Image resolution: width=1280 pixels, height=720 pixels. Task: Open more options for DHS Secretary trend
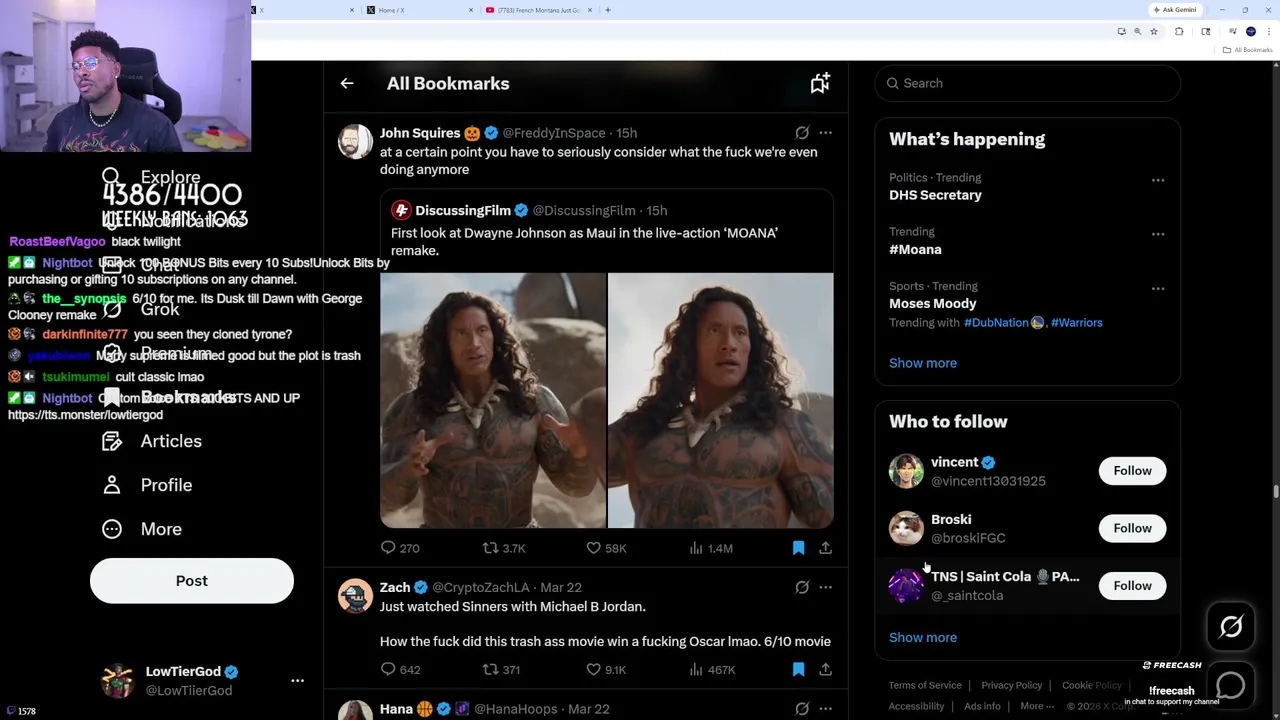point(1158,180)
